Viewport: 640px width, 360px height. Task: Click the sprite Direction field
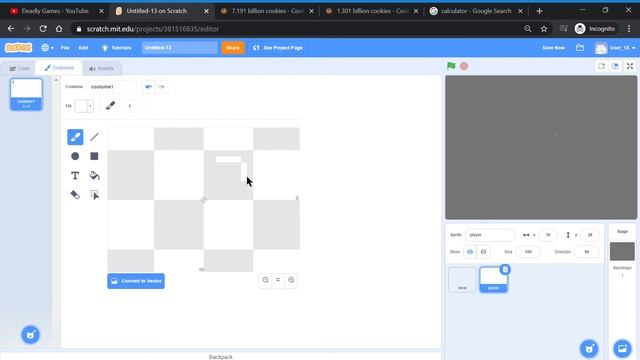coord(587,252)
